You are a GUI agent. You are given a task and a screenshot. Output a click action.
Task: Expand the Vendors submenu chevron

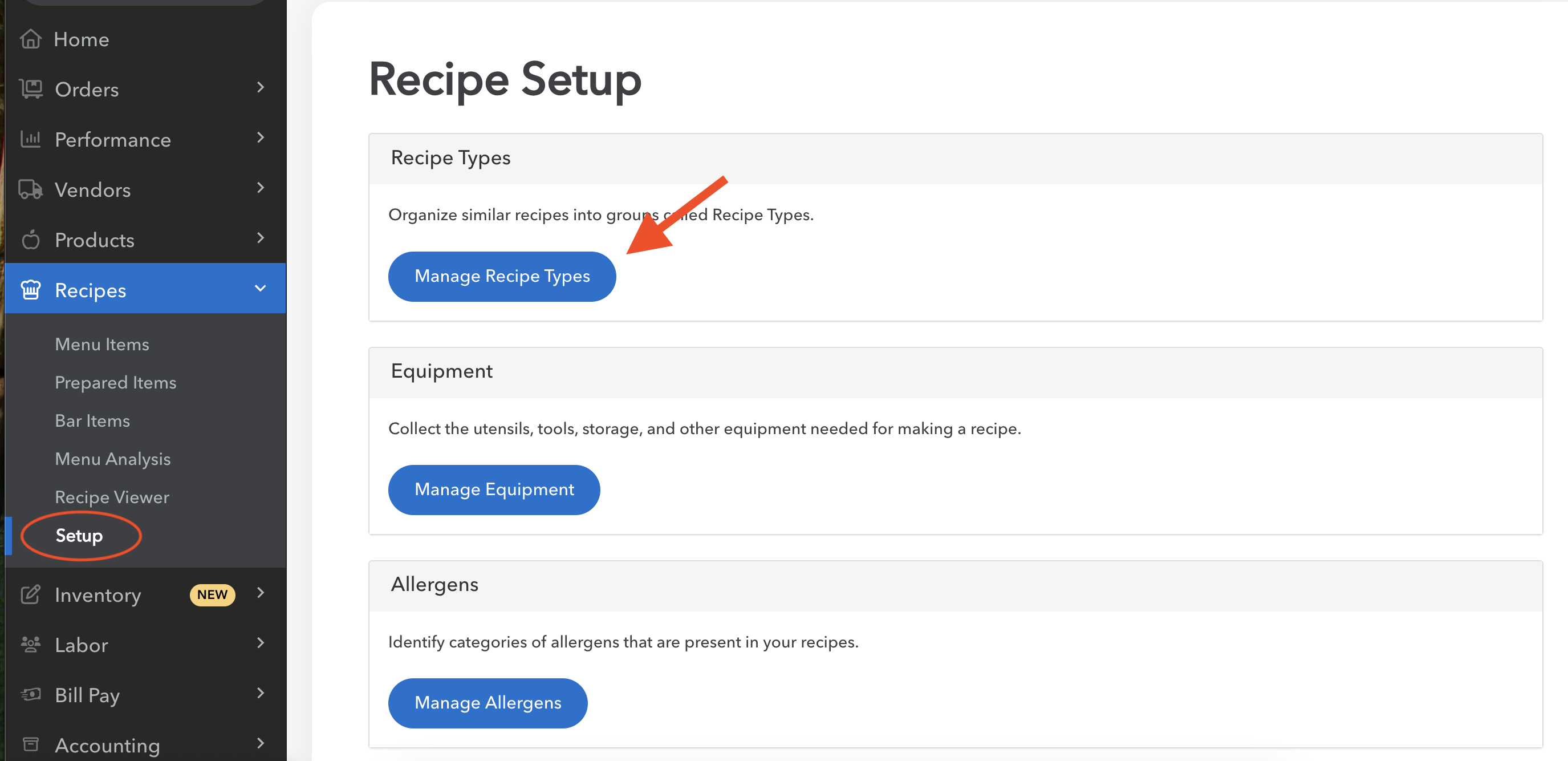click(x=261, y=188)
